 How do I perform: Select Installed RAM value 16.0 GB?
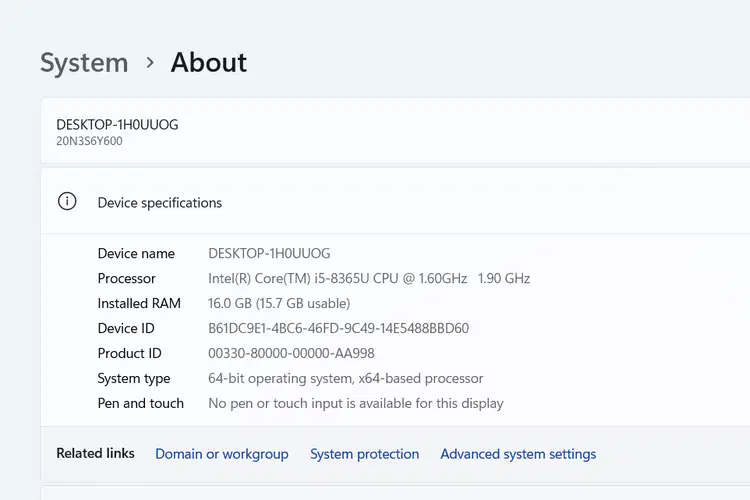point(279,303)
